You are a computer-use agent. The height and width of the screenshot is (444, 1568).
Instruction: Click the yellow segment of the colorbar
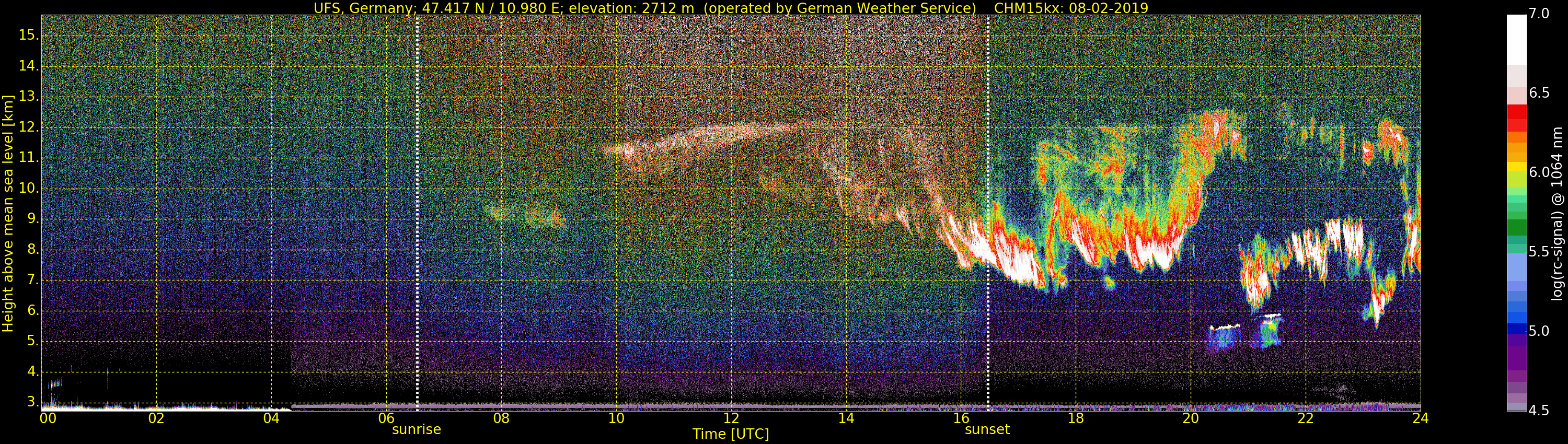pyautogui.click(x=1516, y=167)
